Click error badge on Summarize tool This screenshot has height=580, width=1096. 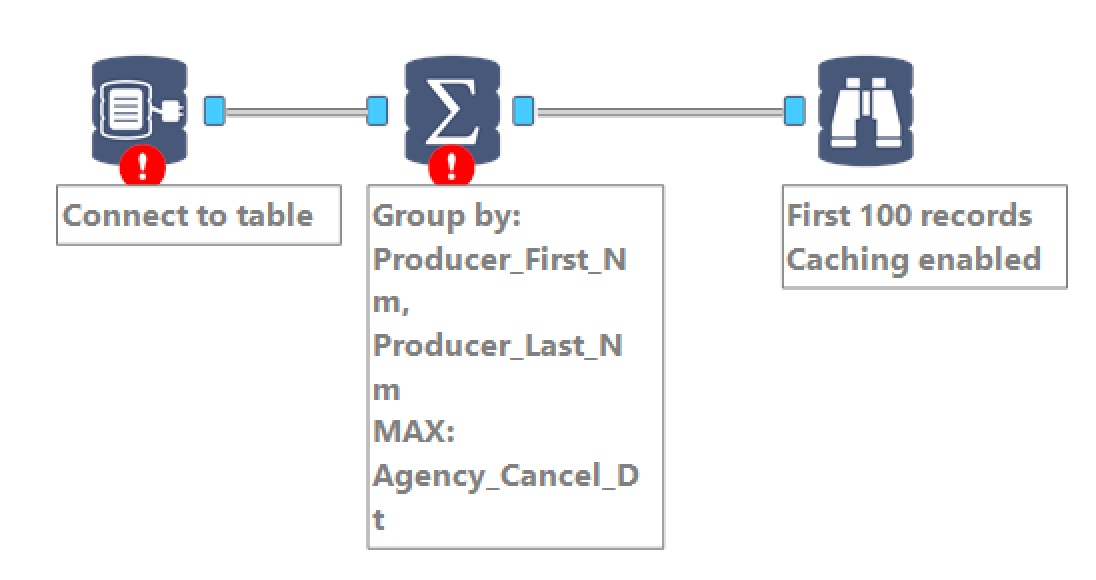pos(451,166)
